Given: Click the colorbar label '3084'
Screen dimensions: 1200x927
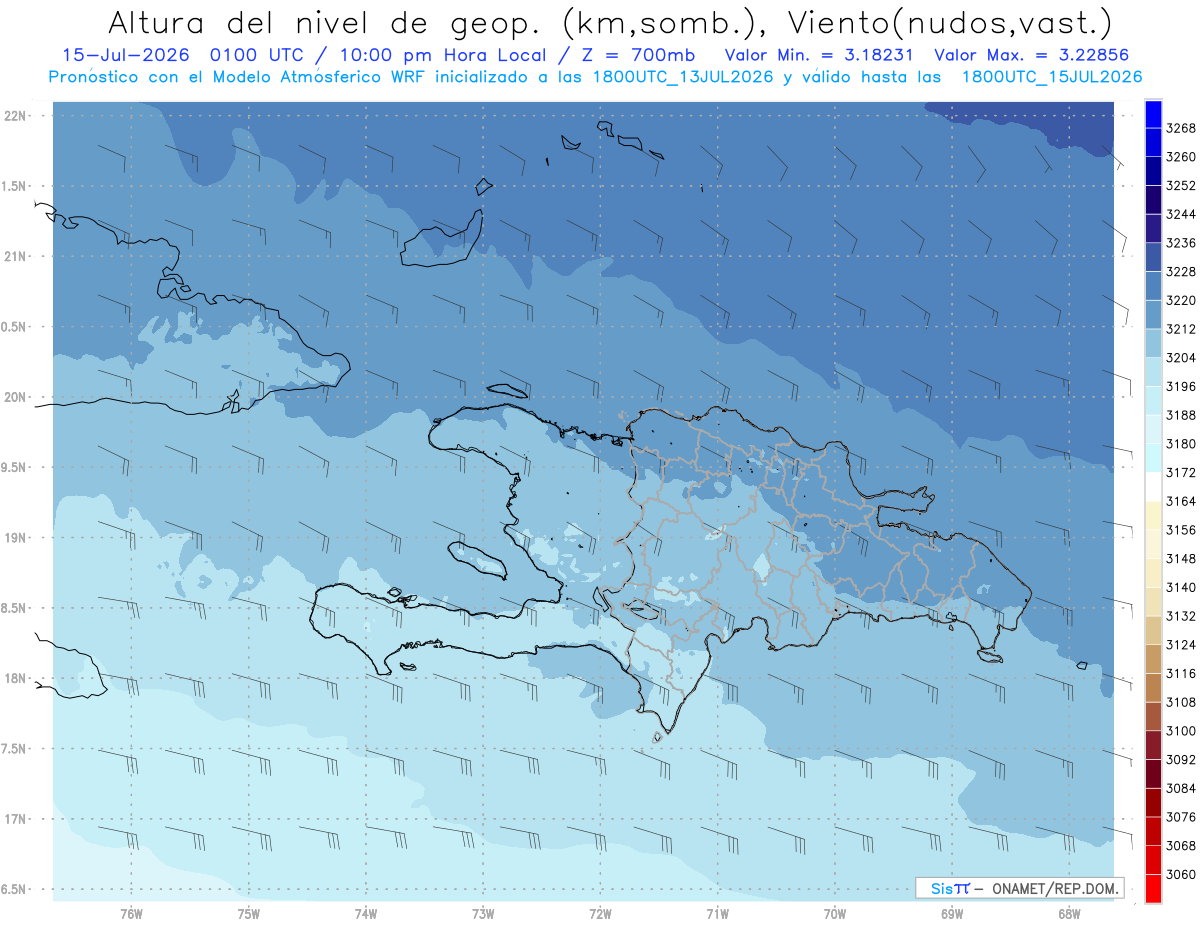Looking at the screenshot, I should click(x=1180, y=788).
